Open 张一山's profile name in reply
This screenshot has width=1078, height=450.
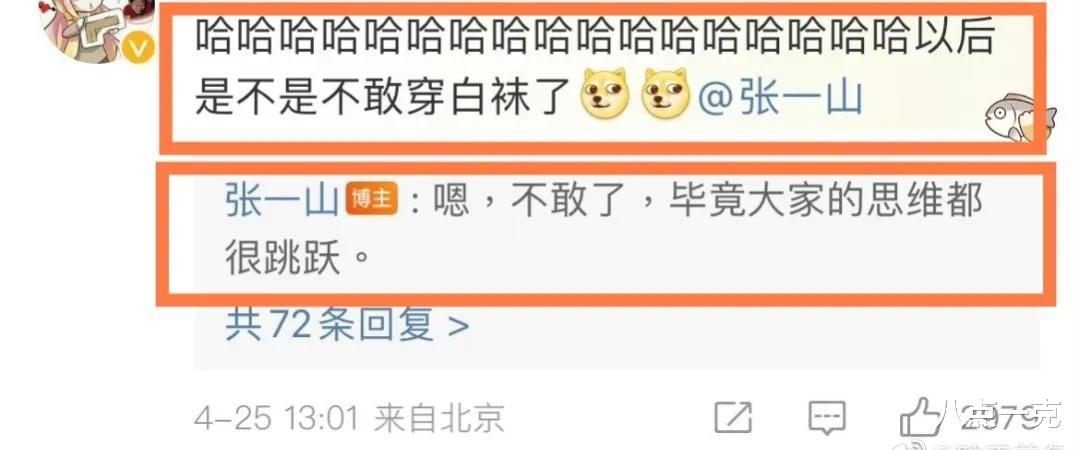tap(282, 201)
